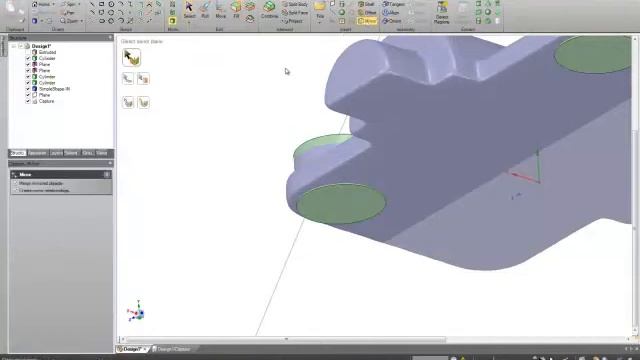Click the Select Mirror Plane tool guide
Viewport: 640px width, 360px height.
pyautogui.click(x=131, y=57)
